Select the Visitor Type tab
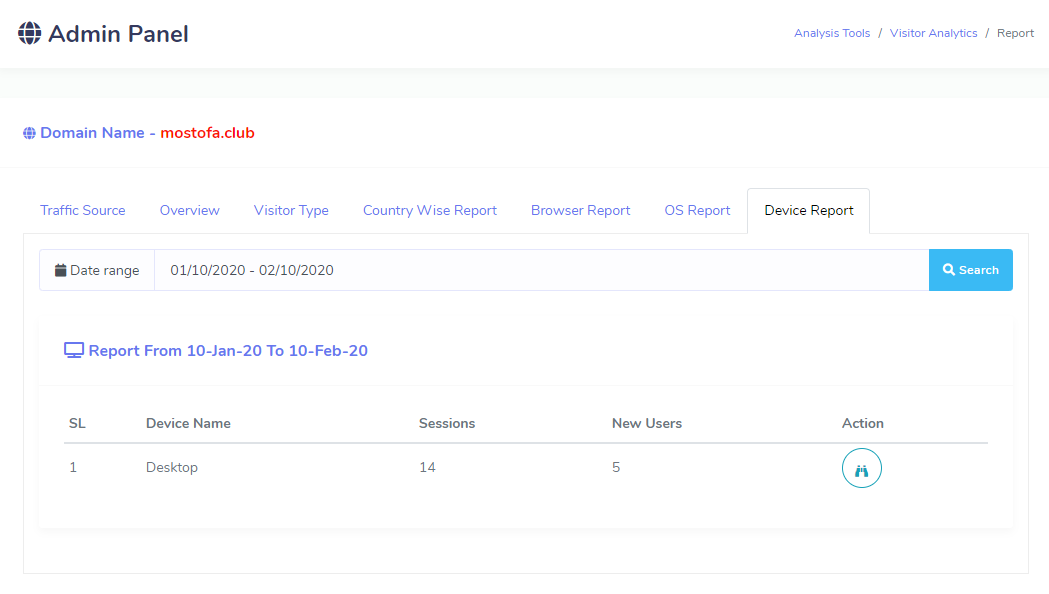The width and height of the screenshot is (1049, 594). click(291, 211)
